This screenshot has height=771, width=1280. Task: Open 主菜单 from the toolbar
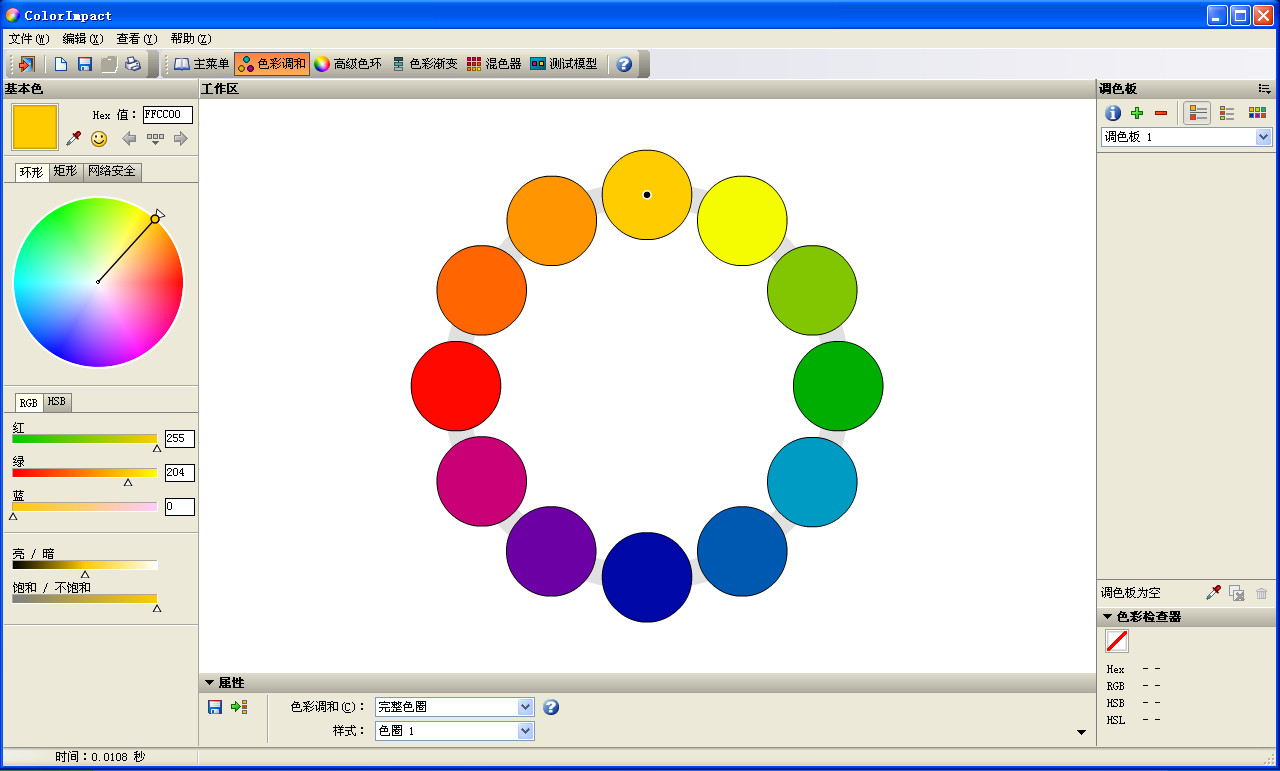tap(201, 64)
